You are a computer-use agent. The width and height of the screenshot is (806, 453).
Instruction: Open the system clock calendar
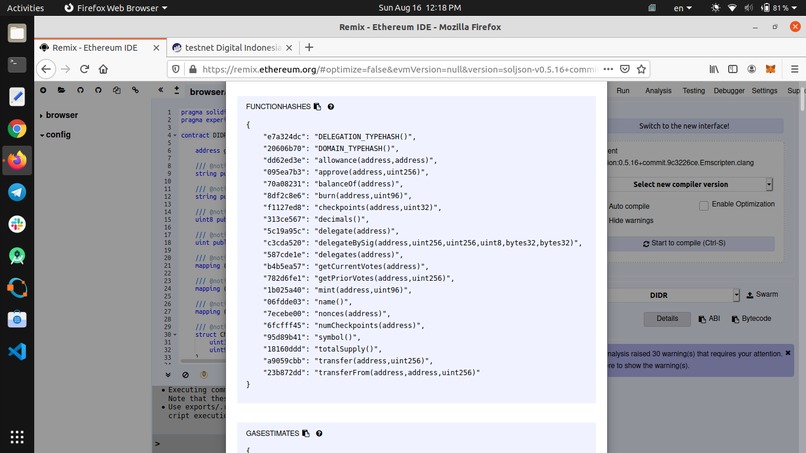(419, 8)
